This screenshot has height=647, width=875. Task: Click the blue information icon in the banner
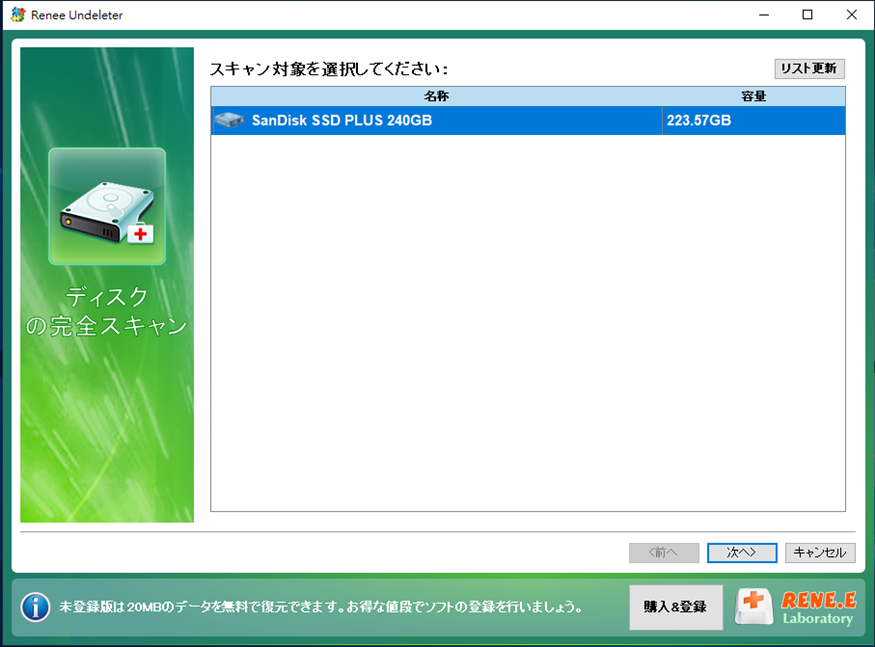(x=35, y=607)
